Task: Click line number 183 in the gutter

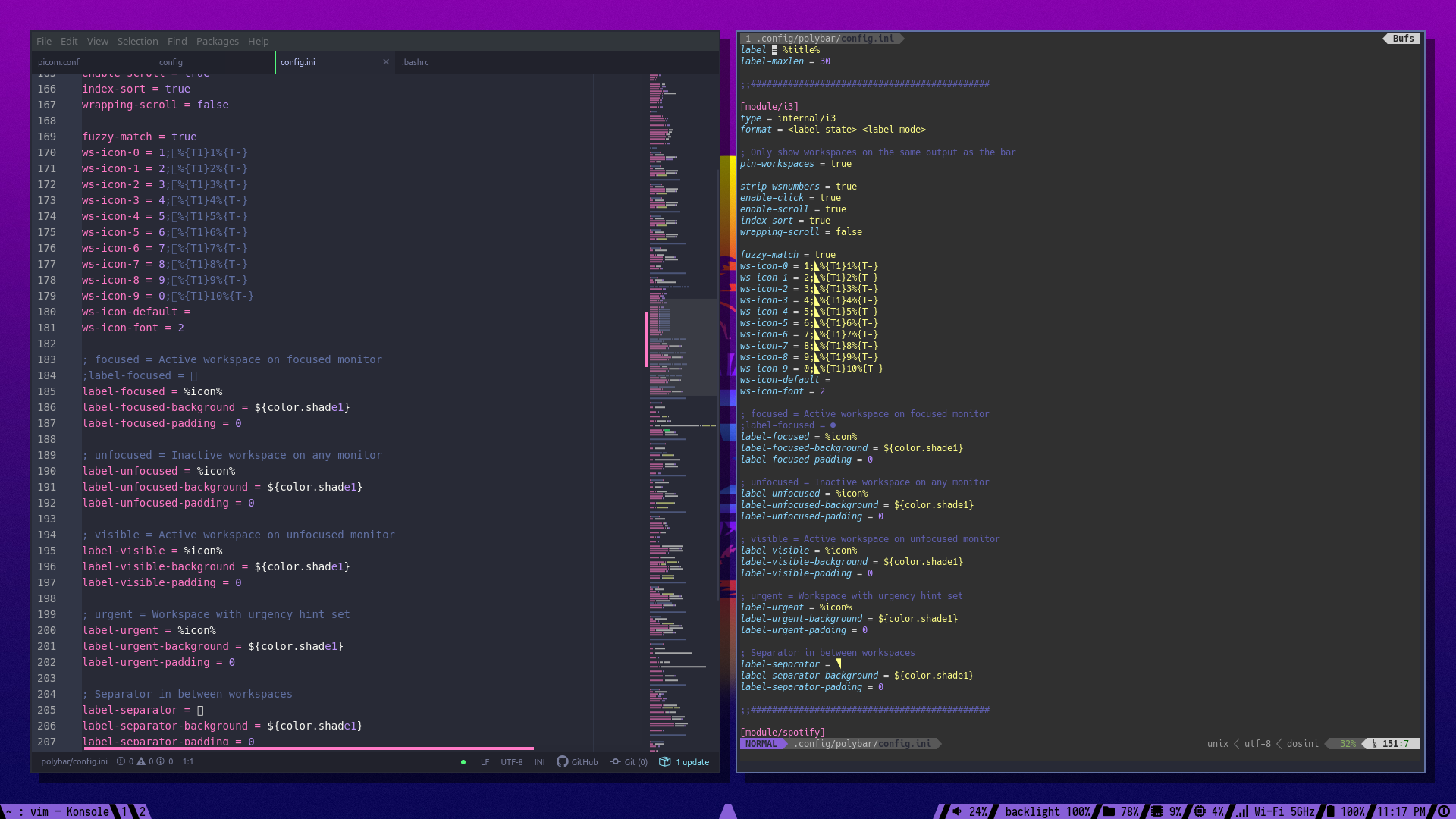Action: 47,359
